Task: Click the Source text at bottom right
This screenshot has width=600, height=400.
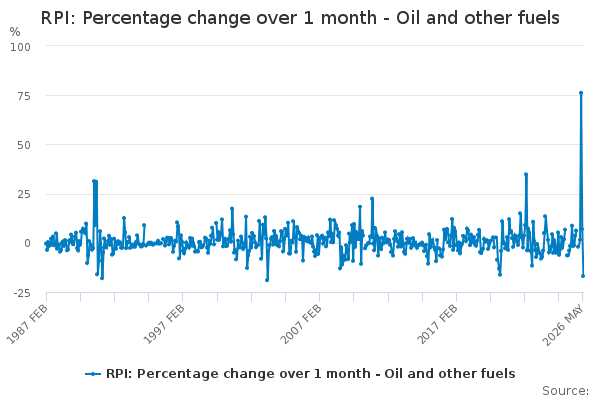Action: coord(566,391)
